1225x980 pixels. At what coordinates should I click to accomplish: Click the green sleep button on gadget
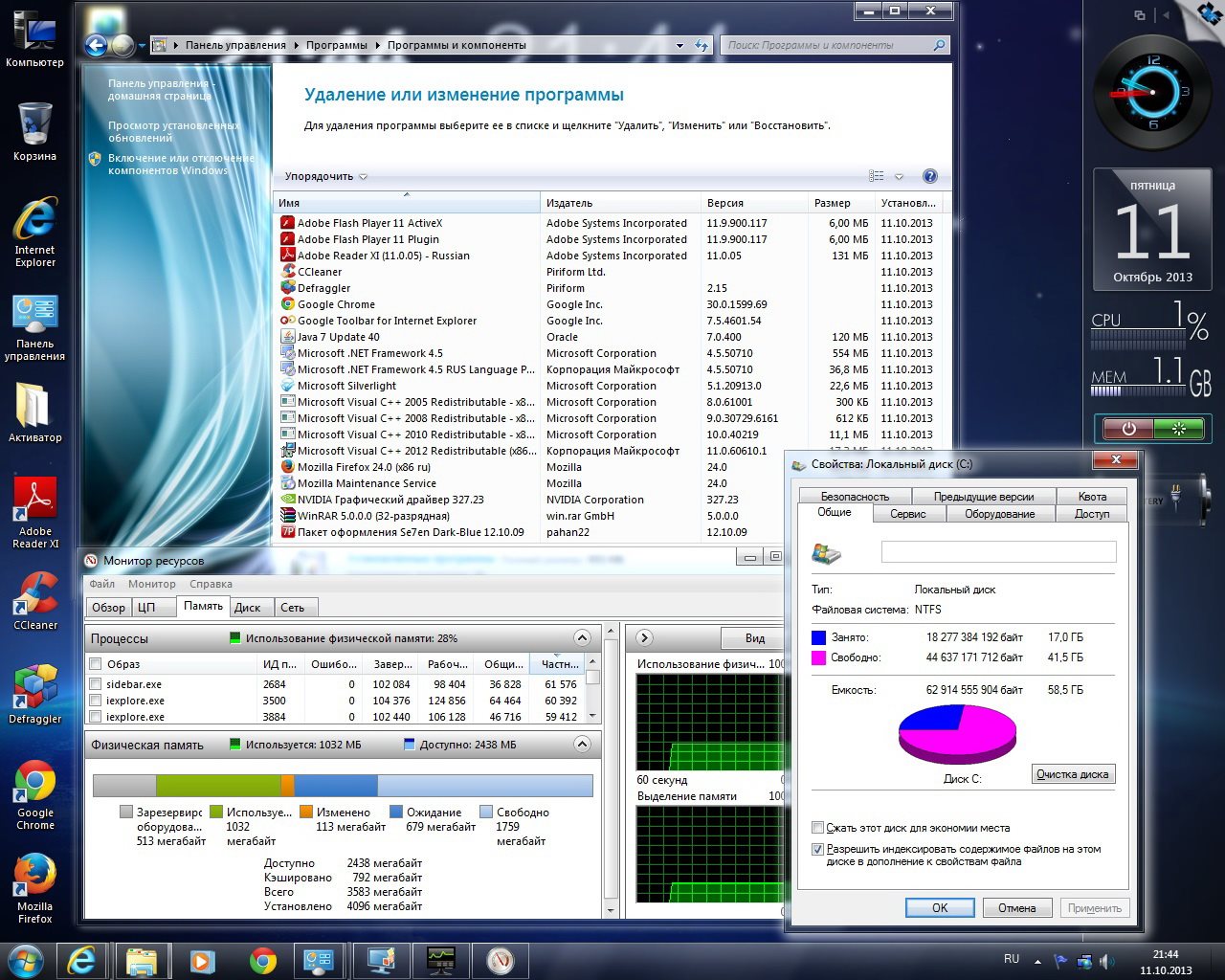pyautogui.click(x=1179, y=429)
